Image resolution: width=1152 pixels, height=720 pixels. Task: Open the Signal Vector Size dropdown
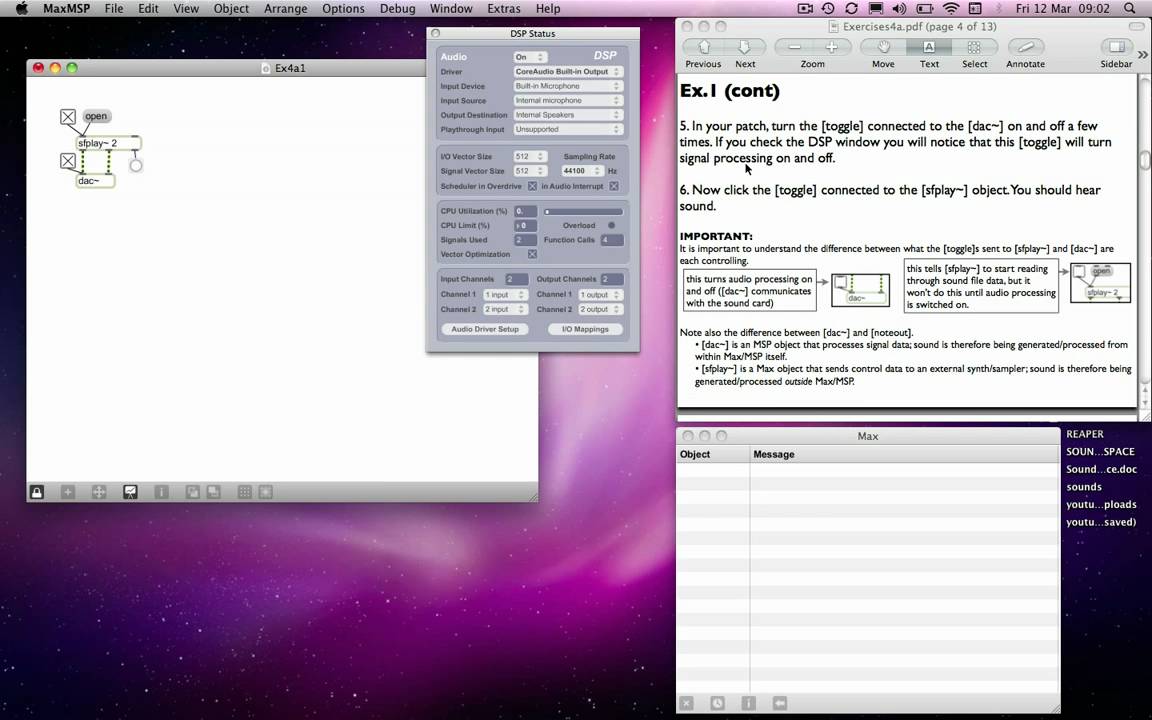[x=530, y=170]
